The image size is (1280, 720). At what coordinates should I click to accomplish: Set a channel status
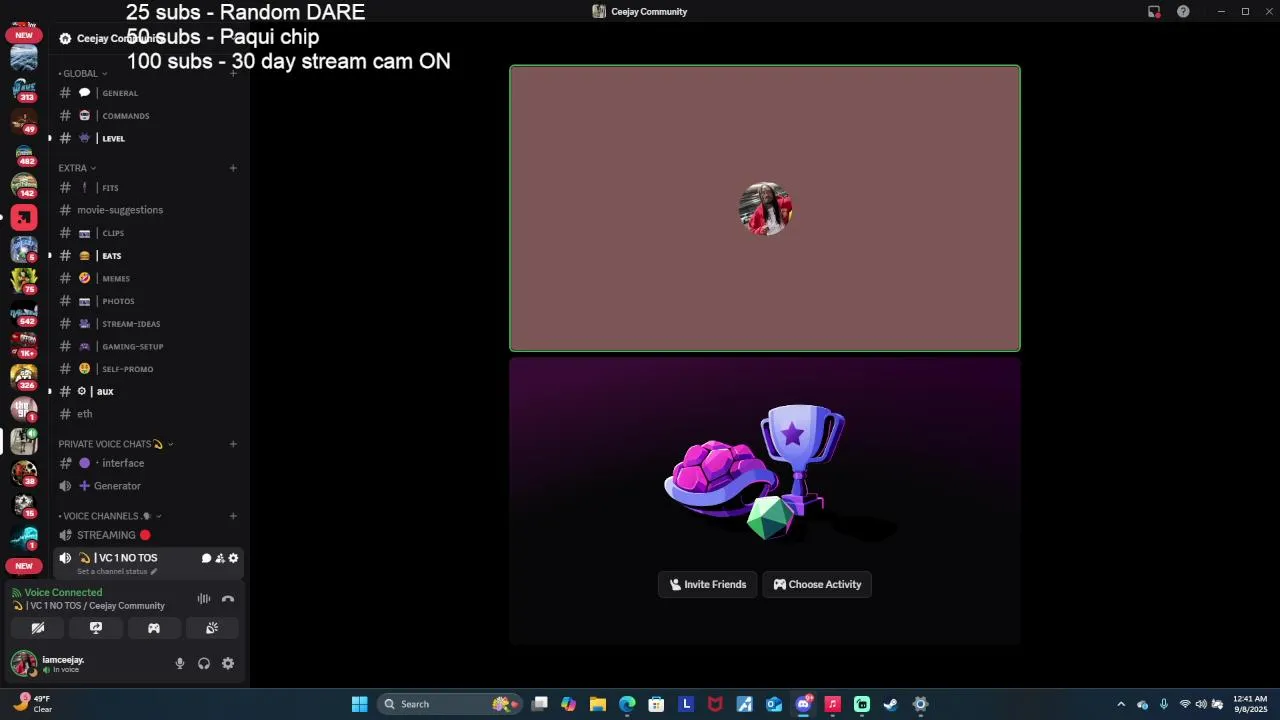[117, 572]
